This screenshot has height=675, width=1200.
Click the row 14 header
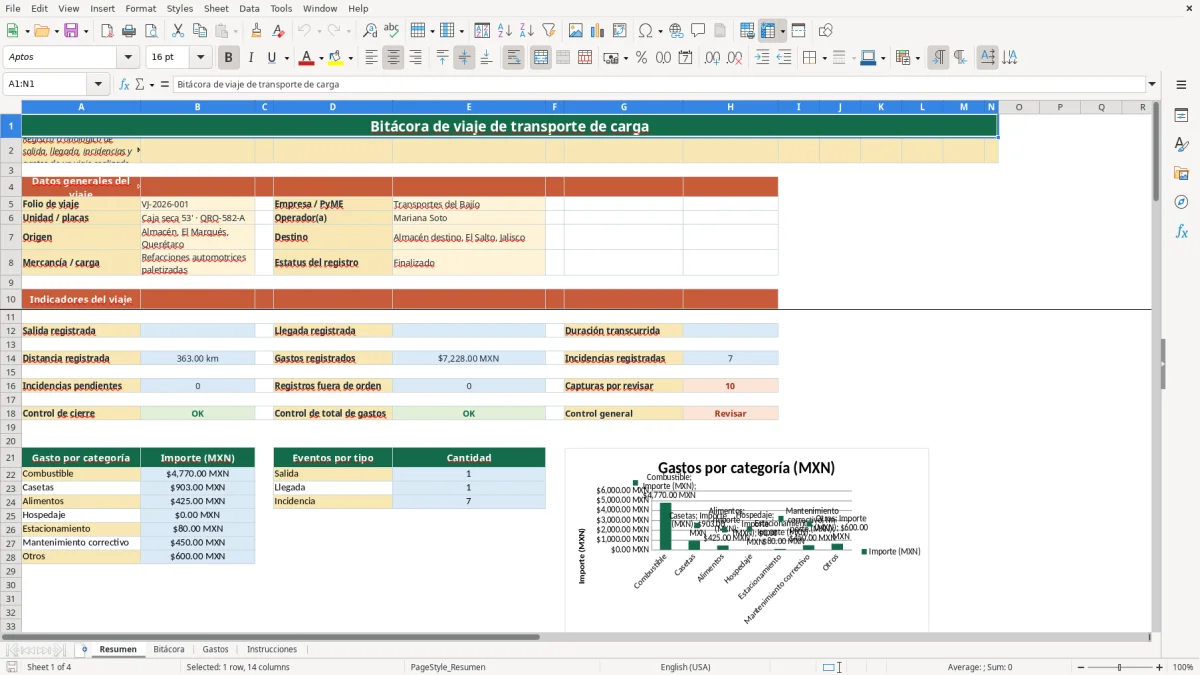tap(10, 358)
